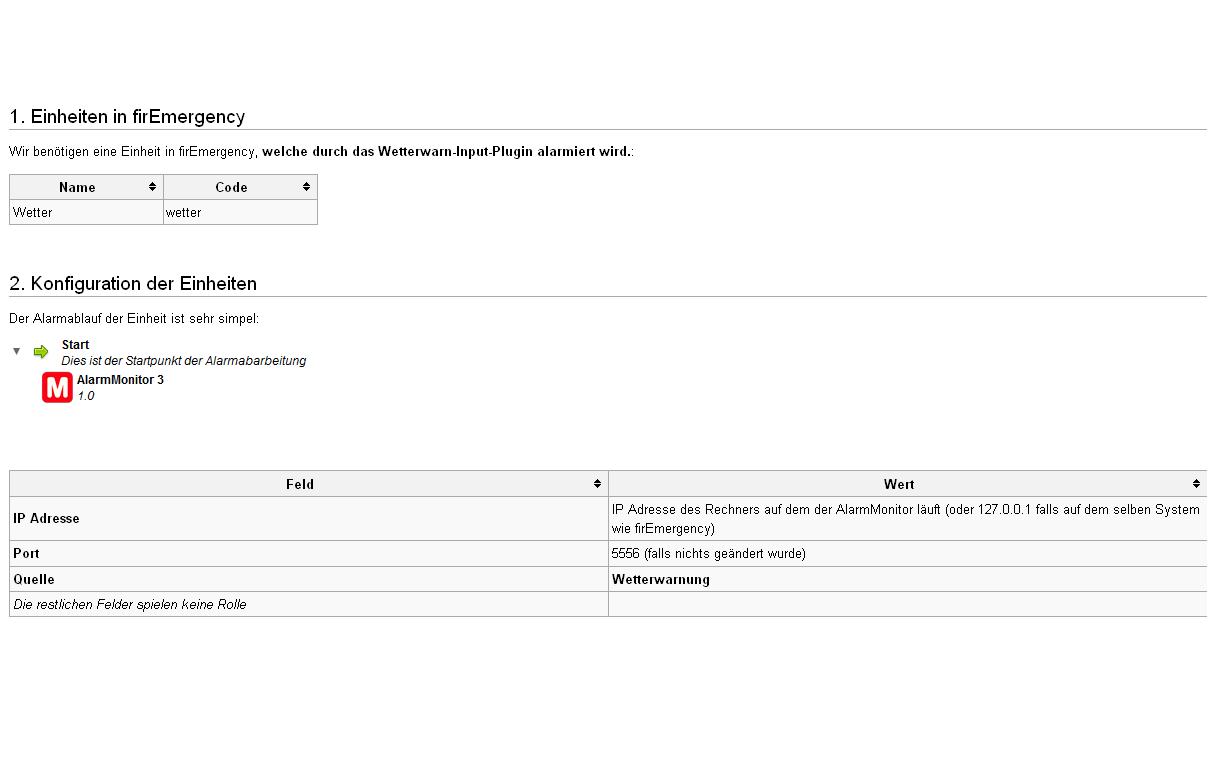Collapse the Start tree node triangle
The width and height of the screenshot is (1217, 768).
point(17,351)
